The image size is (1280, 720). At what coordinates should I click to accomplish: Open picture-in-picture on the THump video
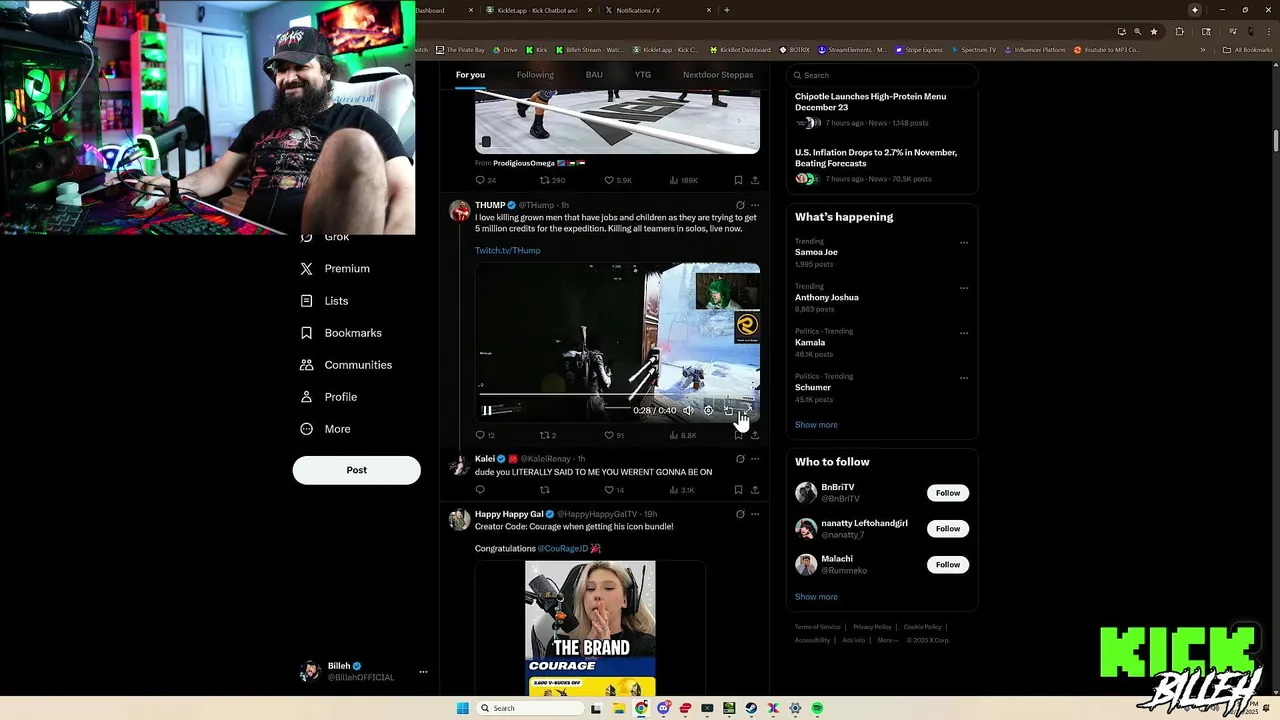(x=728, y=410)
